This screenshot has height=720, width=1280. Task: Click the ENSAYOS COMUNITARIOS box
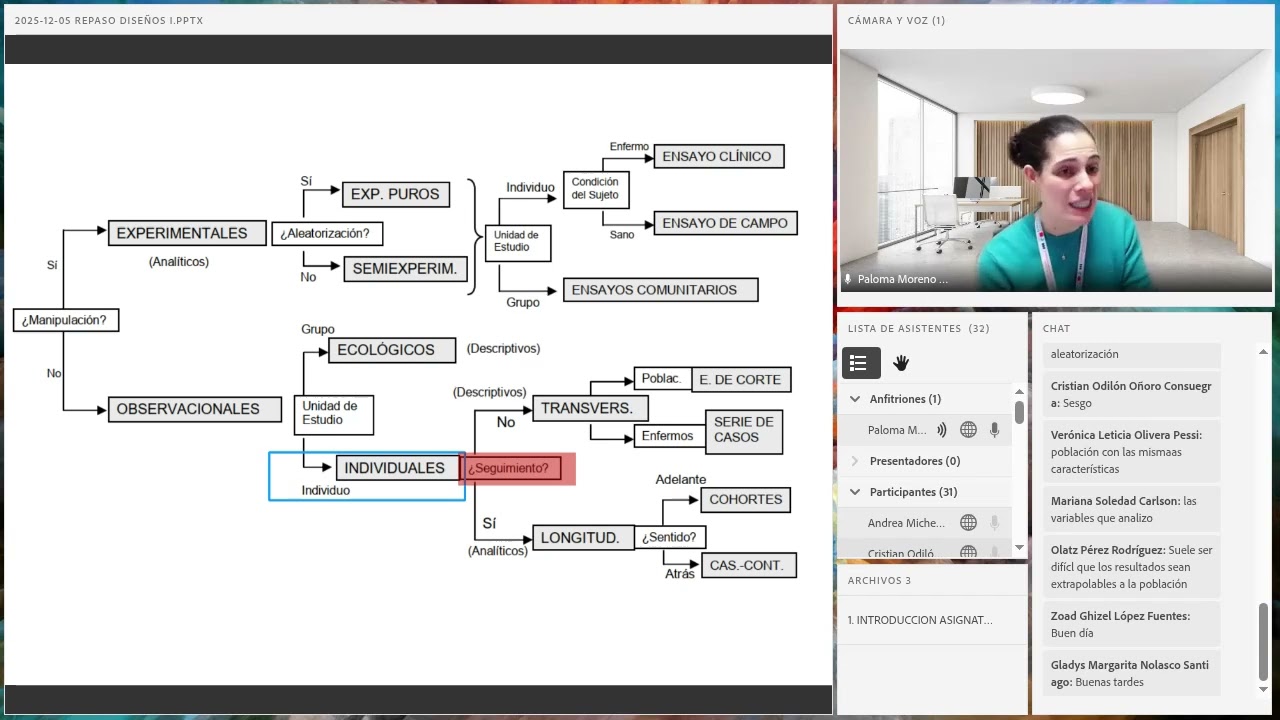[660, 290]
